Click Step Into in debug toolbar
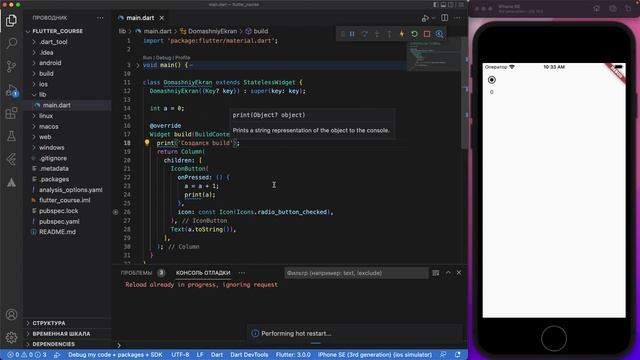This screenshot has width=640, height=360. (377, 34)
